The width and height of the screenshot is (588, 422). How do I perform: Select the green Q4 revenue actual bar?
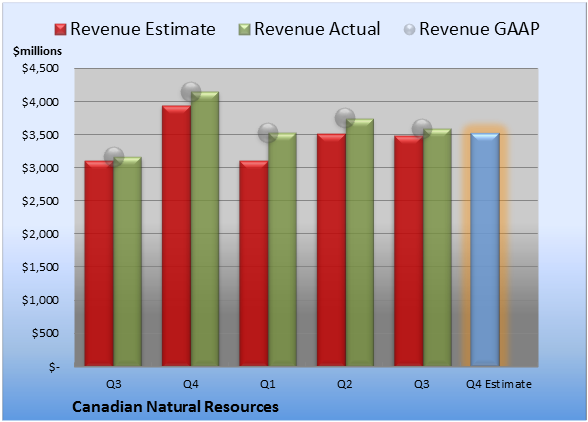tap(205, 229)
